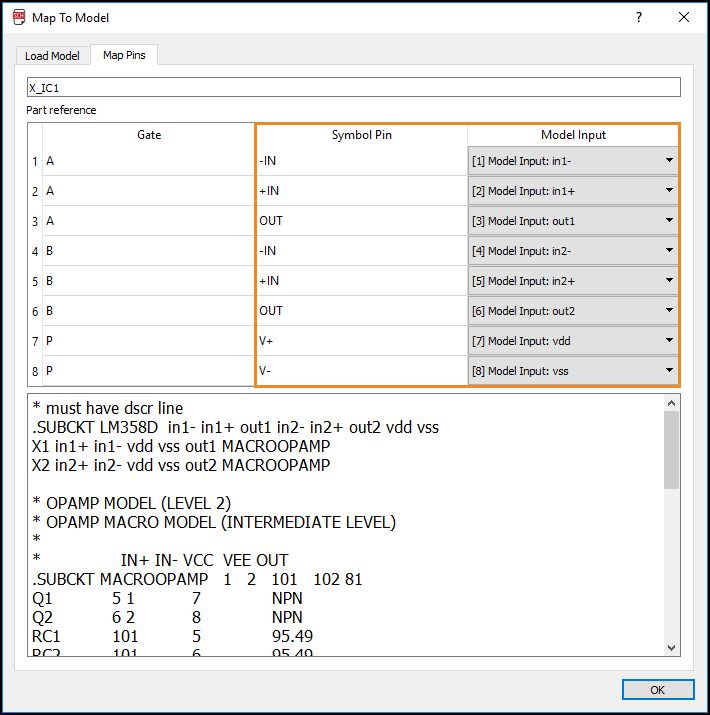Click the X_IC1 part reference field
Image resolution: width=710 pixels, height=715 pixels.
pos(353,87)
